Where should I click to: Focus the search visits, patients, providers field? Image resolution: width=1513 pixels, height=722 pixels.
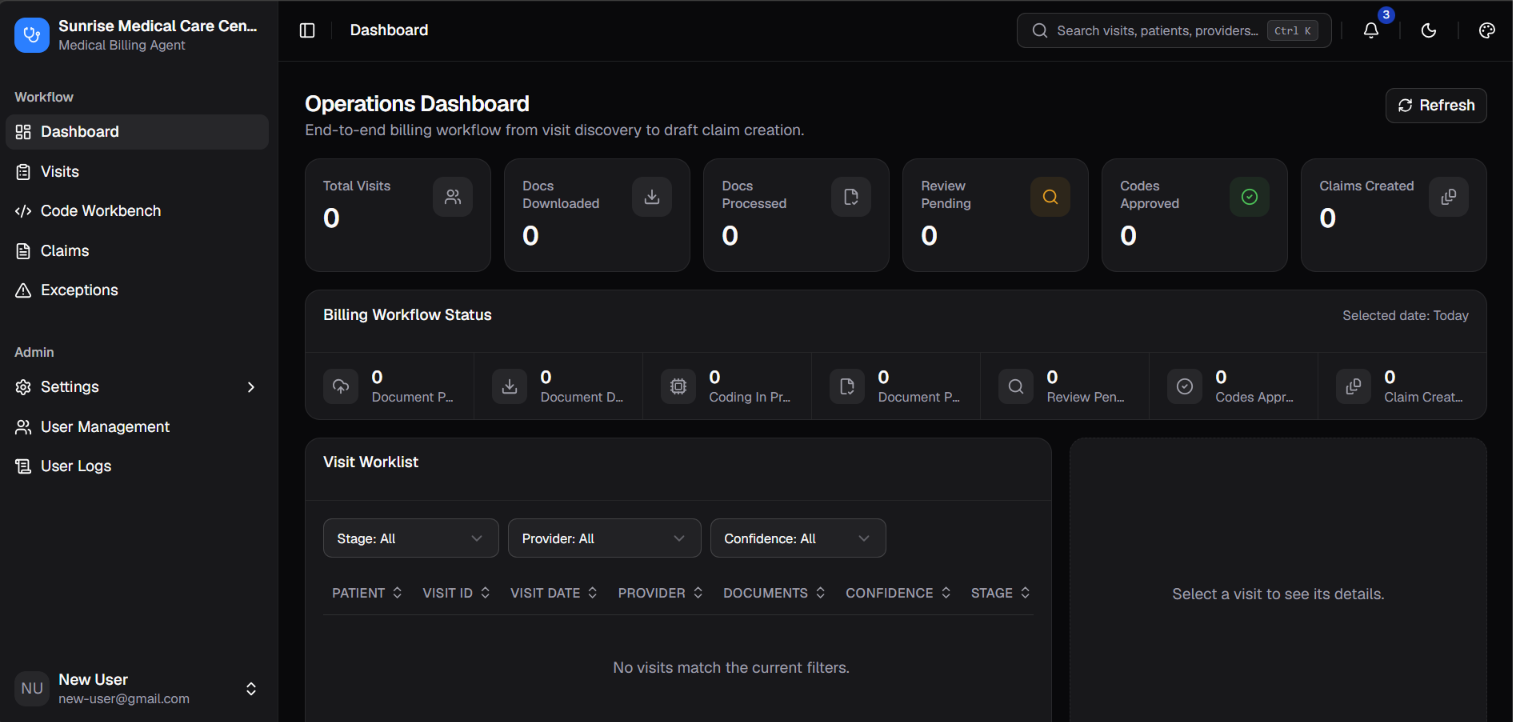tap(1174, 30)
